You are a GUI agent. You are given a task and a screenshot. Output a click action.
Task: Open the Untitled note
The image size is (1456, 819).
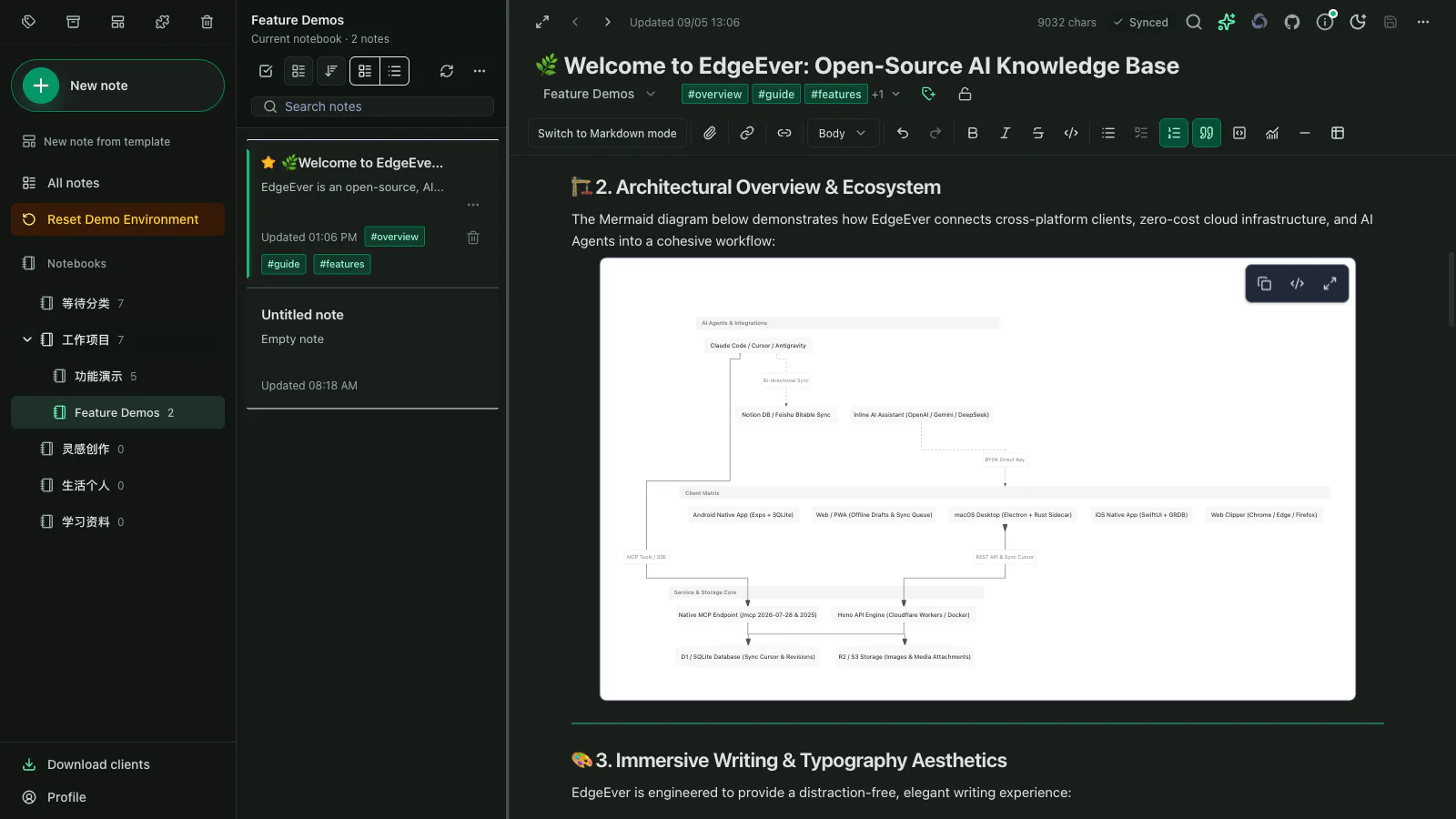tap(373, 349)
